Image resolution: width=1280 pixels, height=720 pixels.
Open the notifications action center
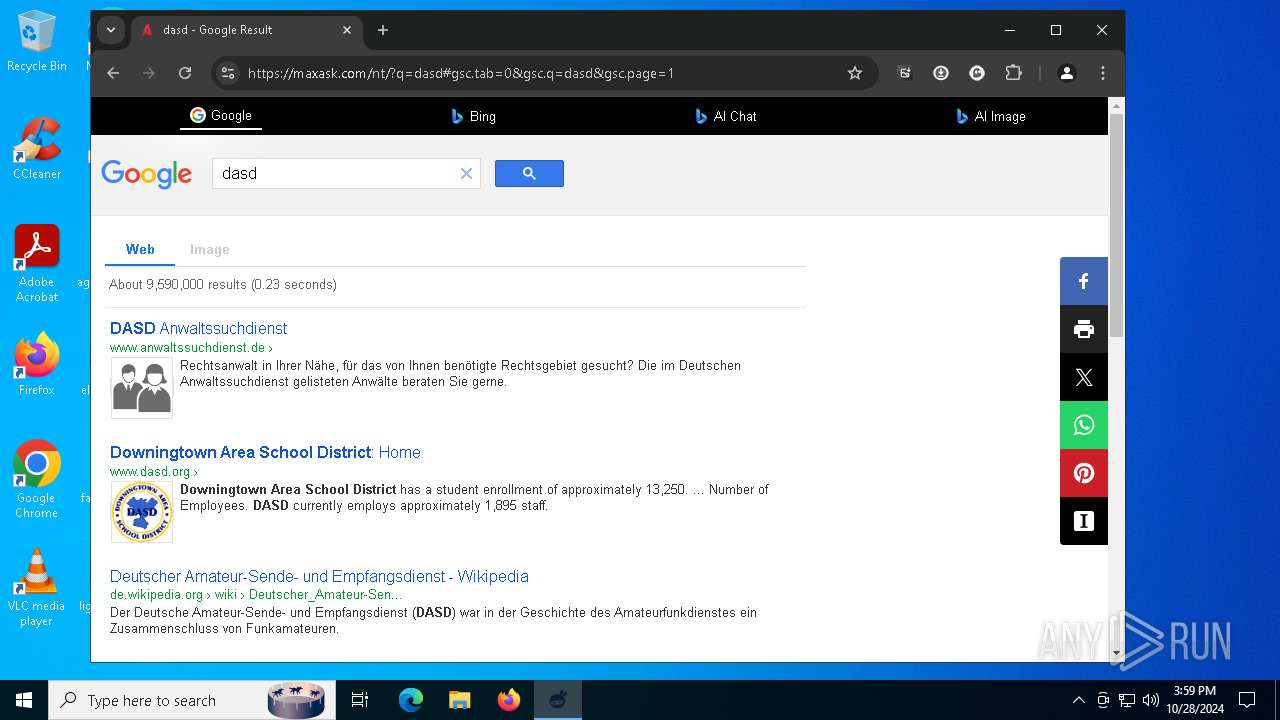(1247, 700)
